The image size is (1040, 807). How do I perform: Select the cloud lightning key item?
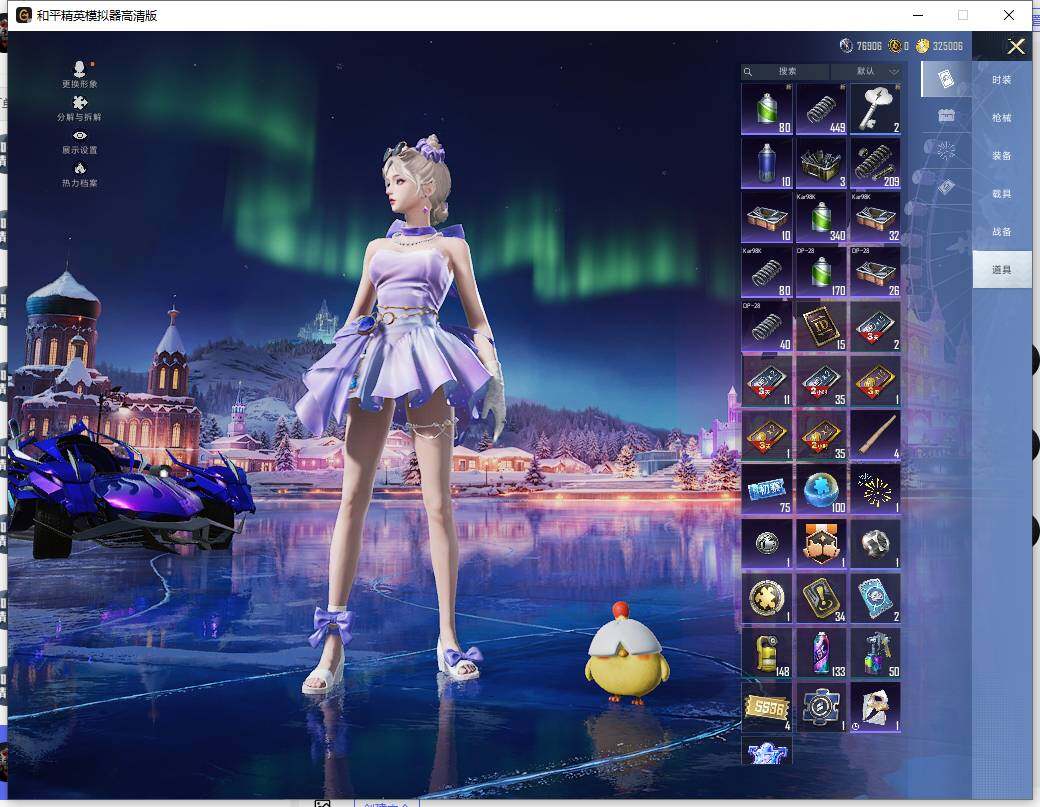tap(876, 109)
